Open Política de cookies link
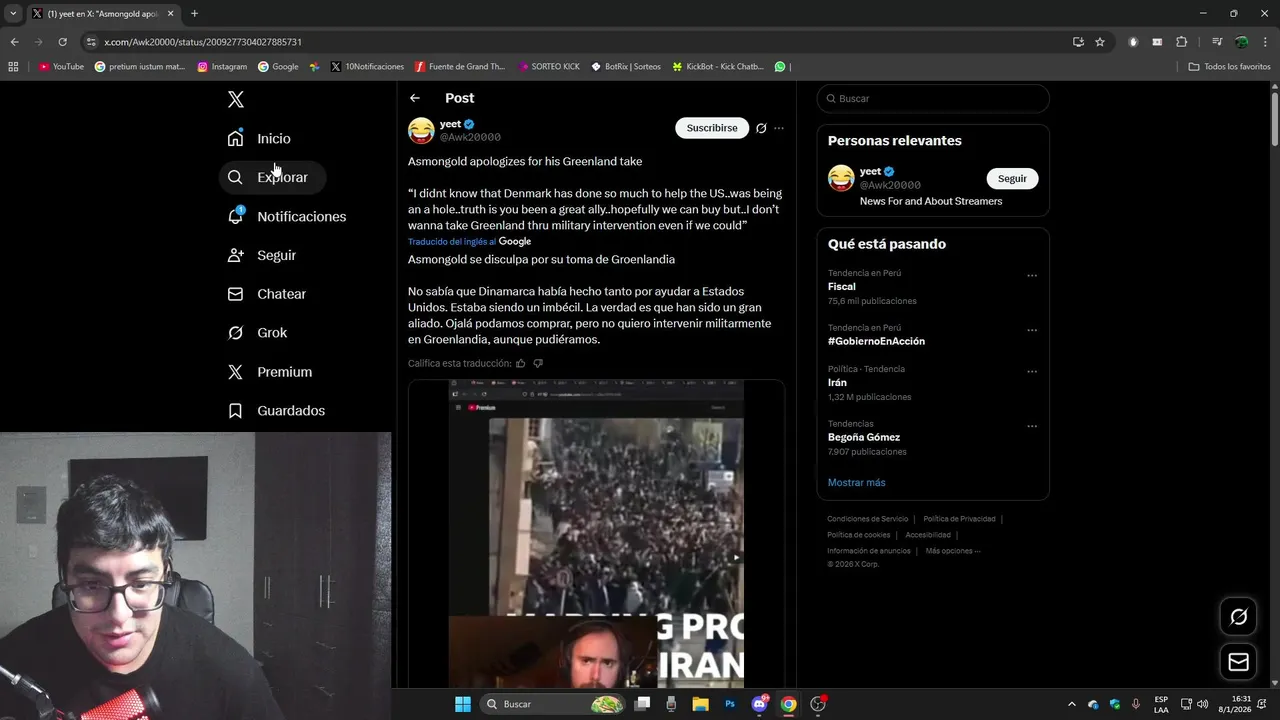The height and width of the screenshot is (720, 1280). (x=858, y=535)
